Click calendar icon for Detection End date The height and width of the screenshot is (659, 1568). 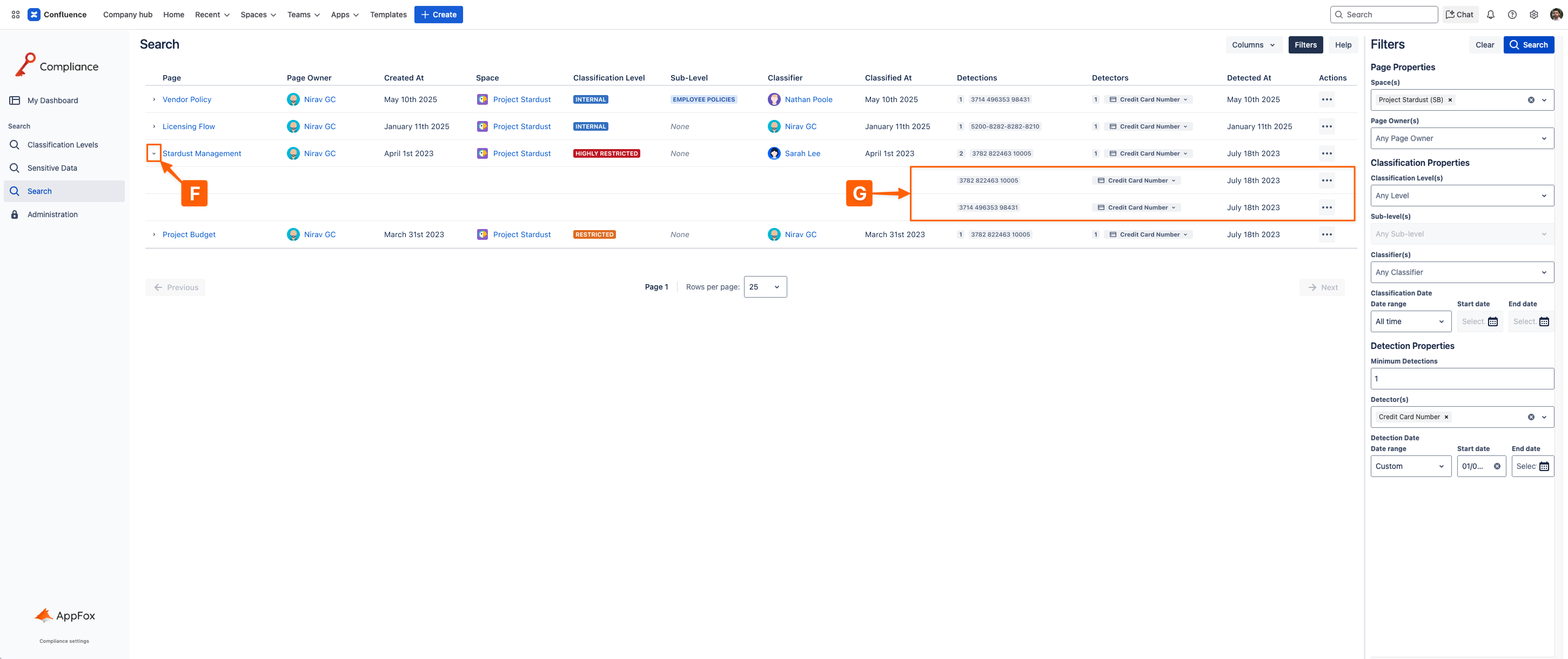[x=1544, y=466]
